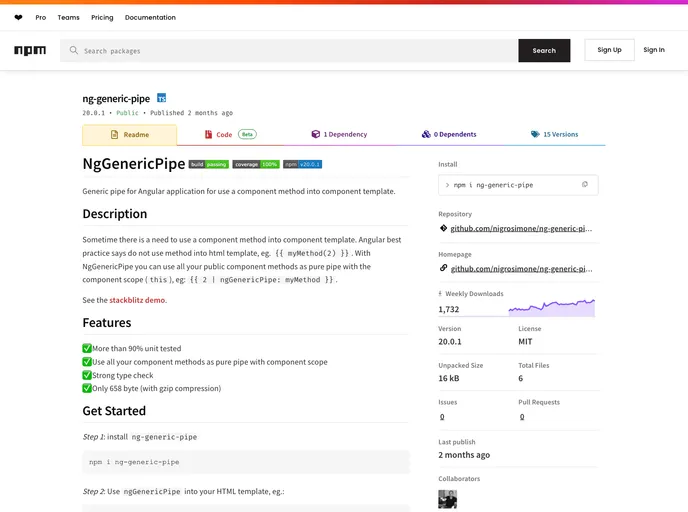
Task: Show the 15 Versions tab
Action: pyautogui.click(x=554, y=134)
